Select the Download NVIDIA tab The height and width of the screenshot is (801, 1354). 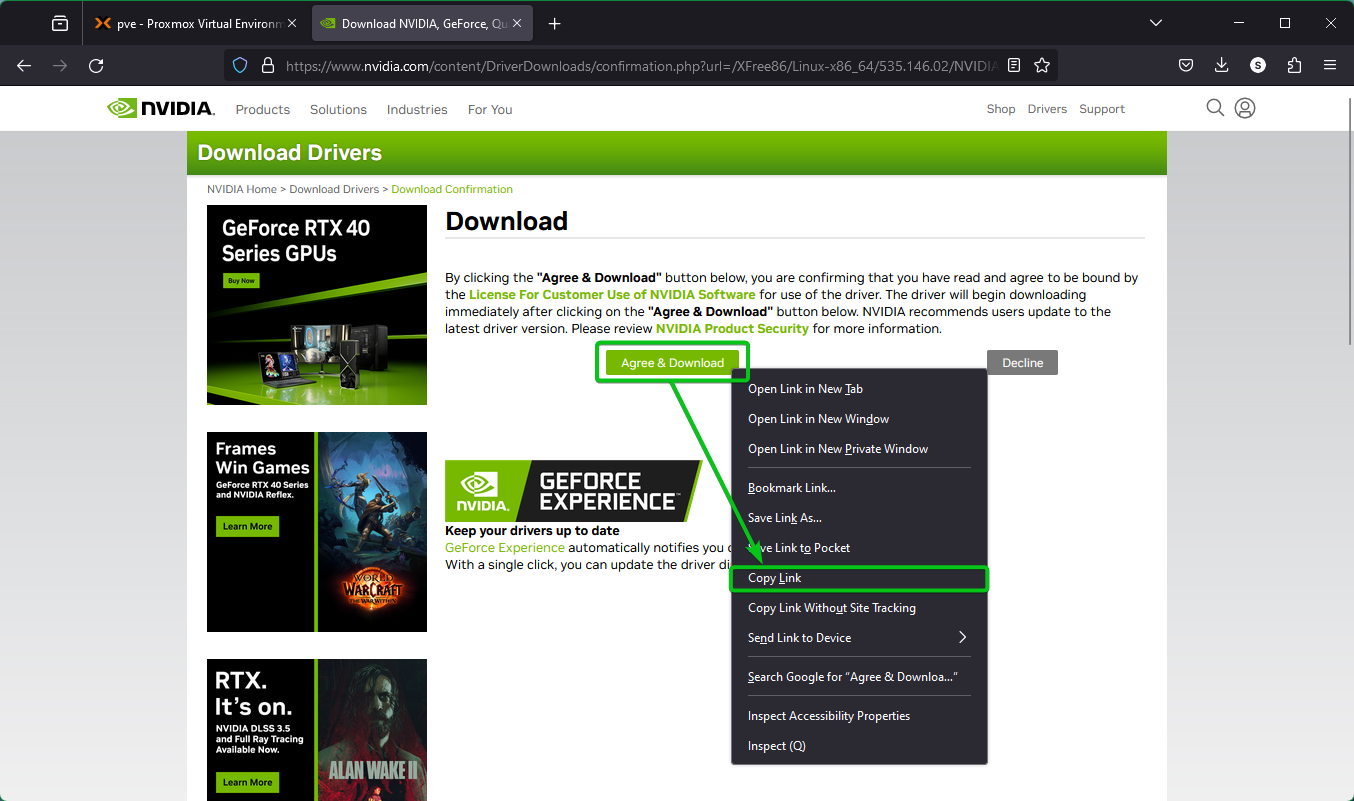(x=423, y=23)
